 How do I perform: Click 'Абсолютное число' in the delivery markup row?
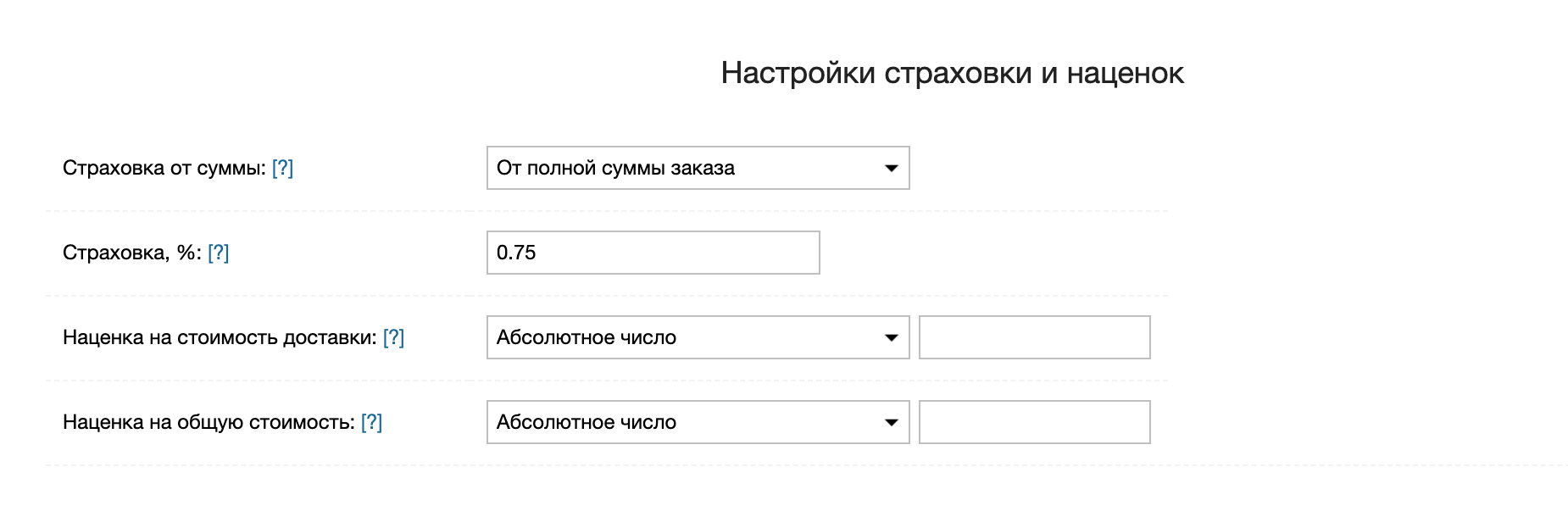(x=587, y=337)
